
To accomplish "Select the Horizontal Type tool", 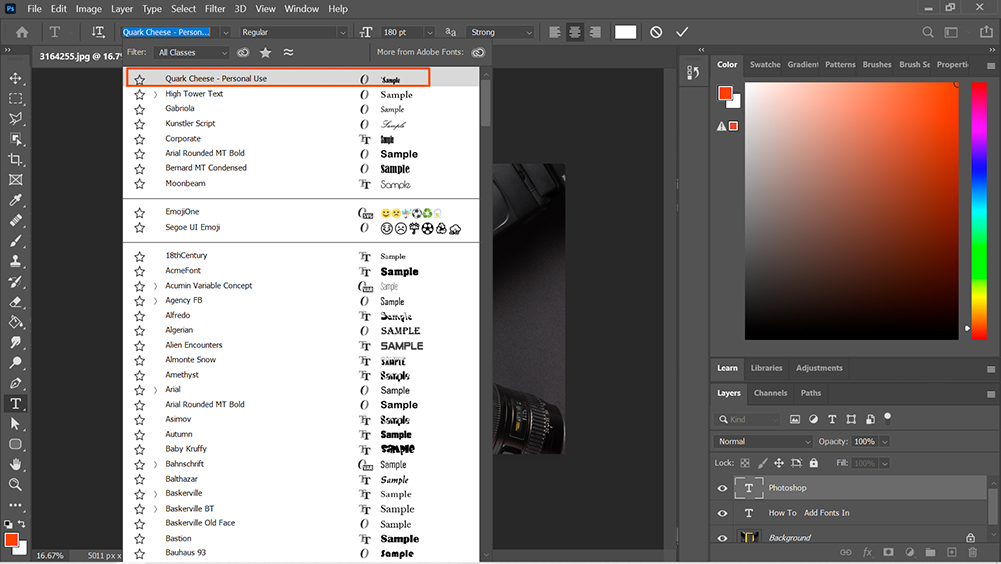I will (x=15, y=403).
